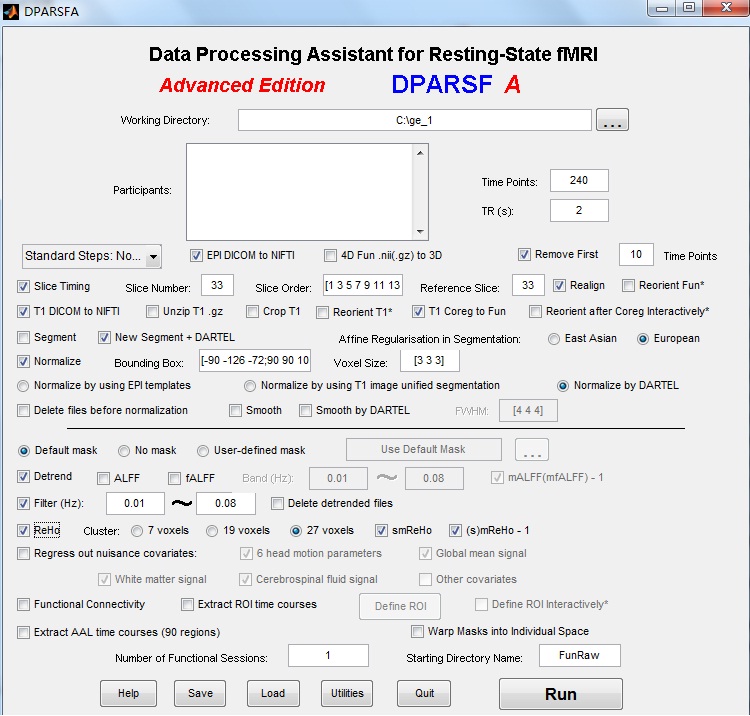Edit the Slice Number field
The width and height of the screenshot is (750, 716).
(x=217, y=286)
